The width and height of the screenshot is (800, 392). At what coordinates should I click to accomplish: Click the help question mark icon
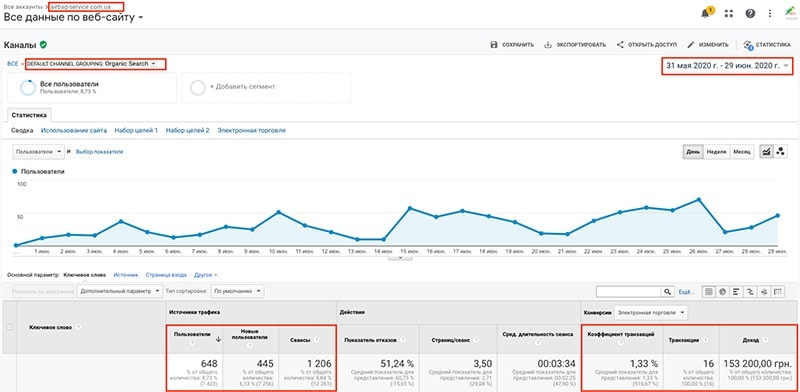(749, 14)
